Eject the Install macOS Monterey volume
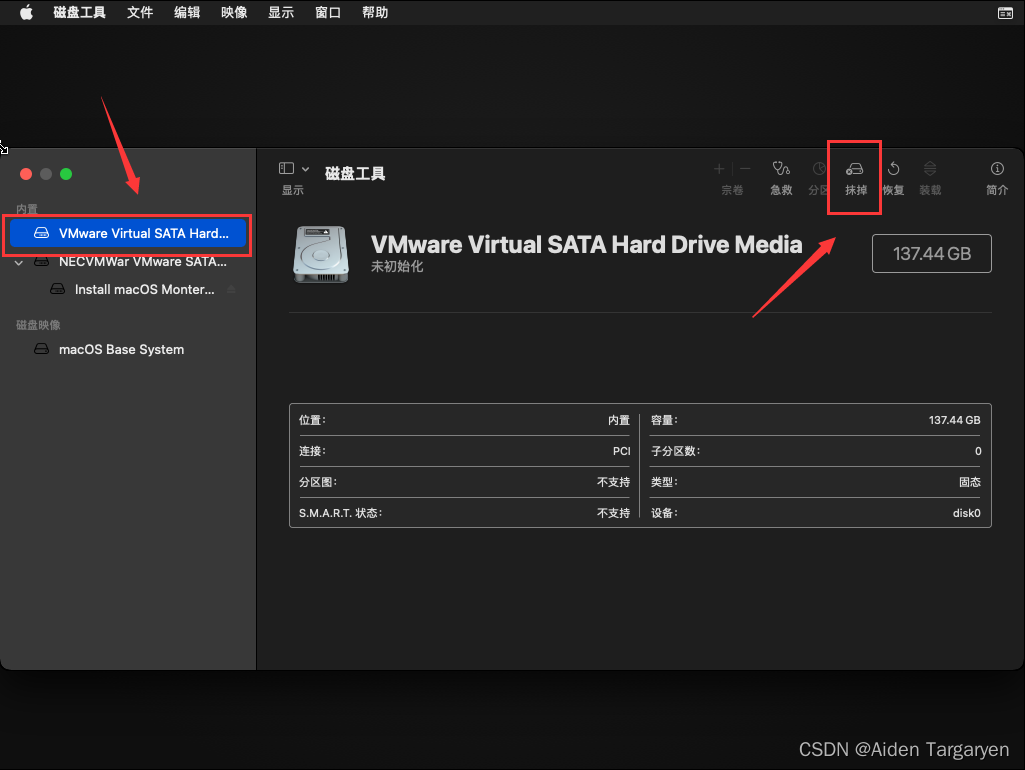 click(x=231, y=290)
